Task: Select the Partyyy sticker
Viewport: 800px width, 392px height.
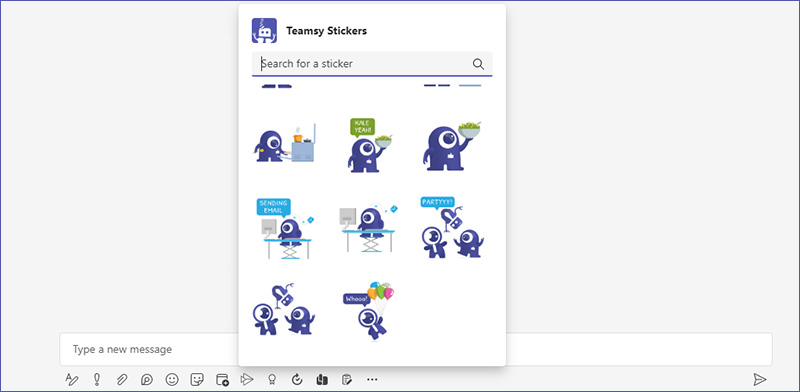Action: [x=452, y=227]
